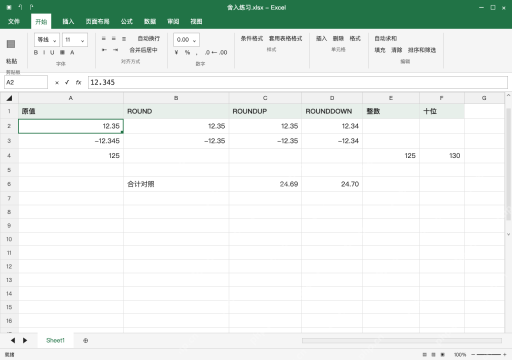Click the save icon in title bar
Screen dimensions: 512x360
click(x=9, y=7)
